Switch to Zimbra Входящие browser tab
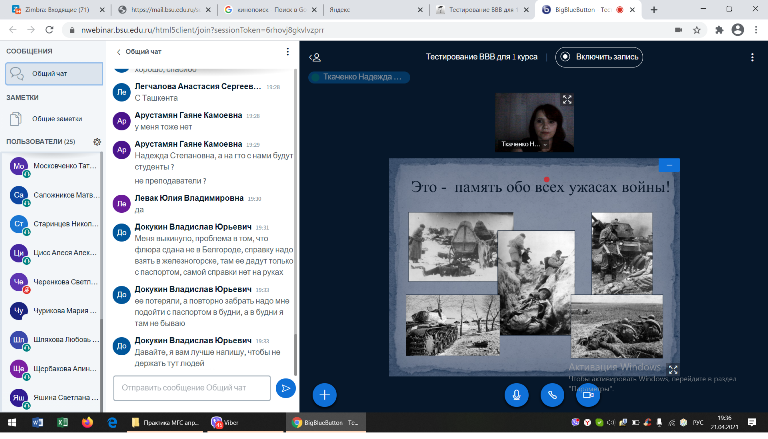This screenshot has width=768, height=439. [x=52, y=8]
